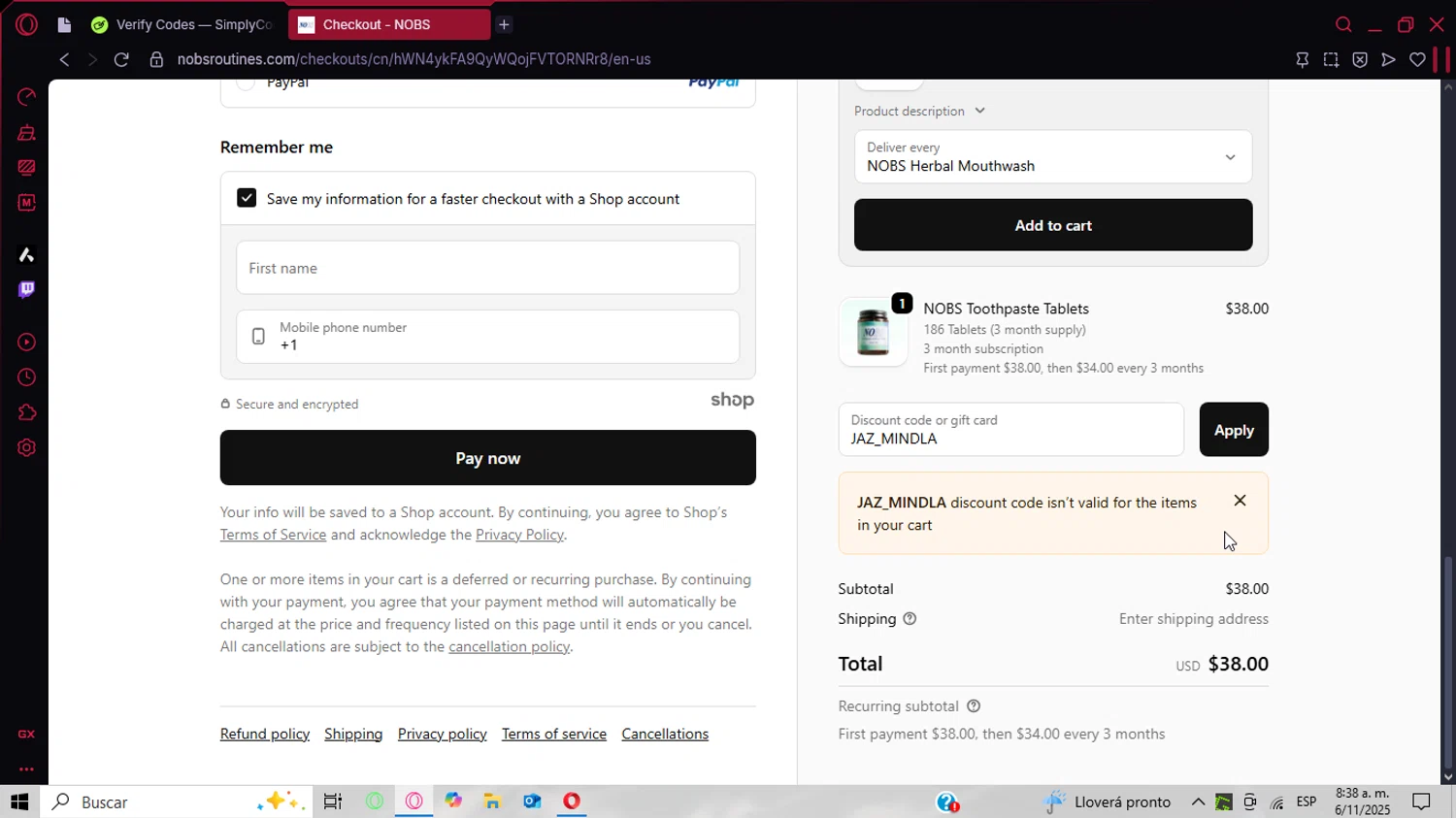The width and height of the screenshot is (1456, 818).
Task: View site security lock info
Action: point(156,59)
